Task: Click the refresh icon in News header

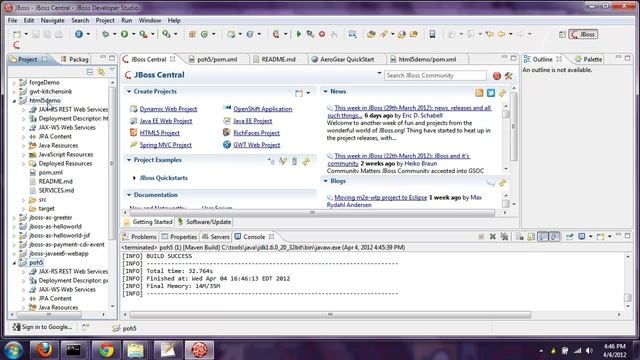Action: click(x=502, y=93)
